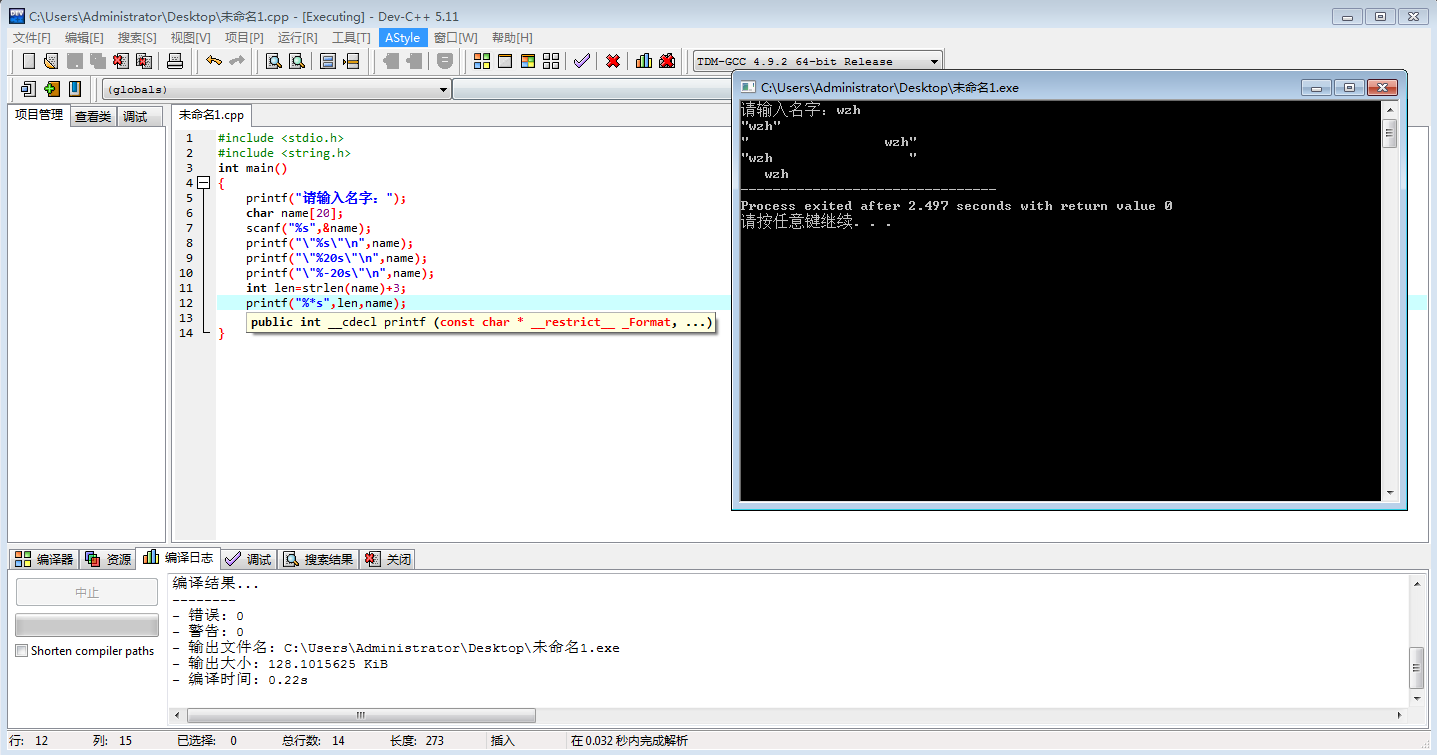Viewport: 1437px width, 755px height.
Task: Open the 帮助[H] menu
Action: click(x=512, y=37)
